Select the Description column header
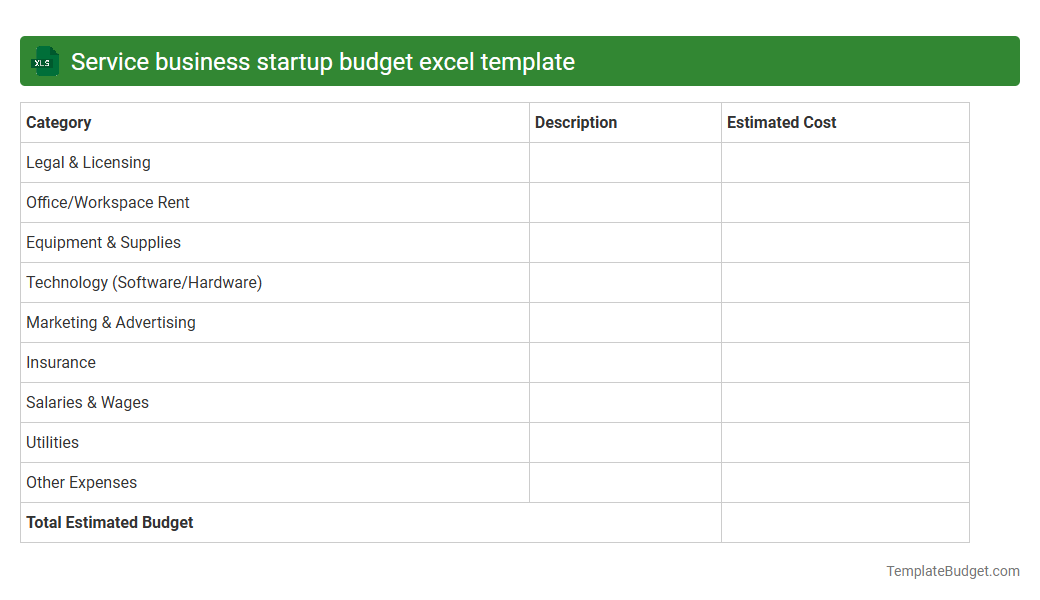This screenshot has width=1040, height=600. point(576,122)
